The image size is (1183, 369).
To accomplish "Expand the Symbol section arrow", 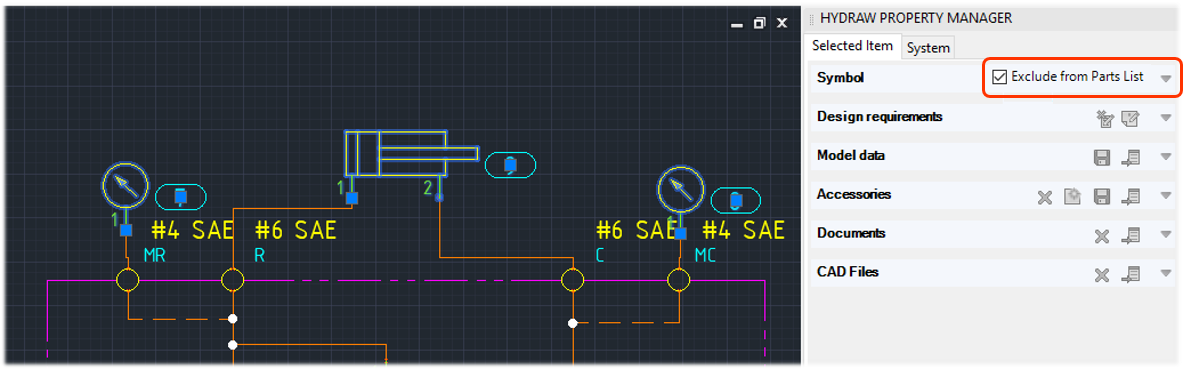I will point(1166,78).
